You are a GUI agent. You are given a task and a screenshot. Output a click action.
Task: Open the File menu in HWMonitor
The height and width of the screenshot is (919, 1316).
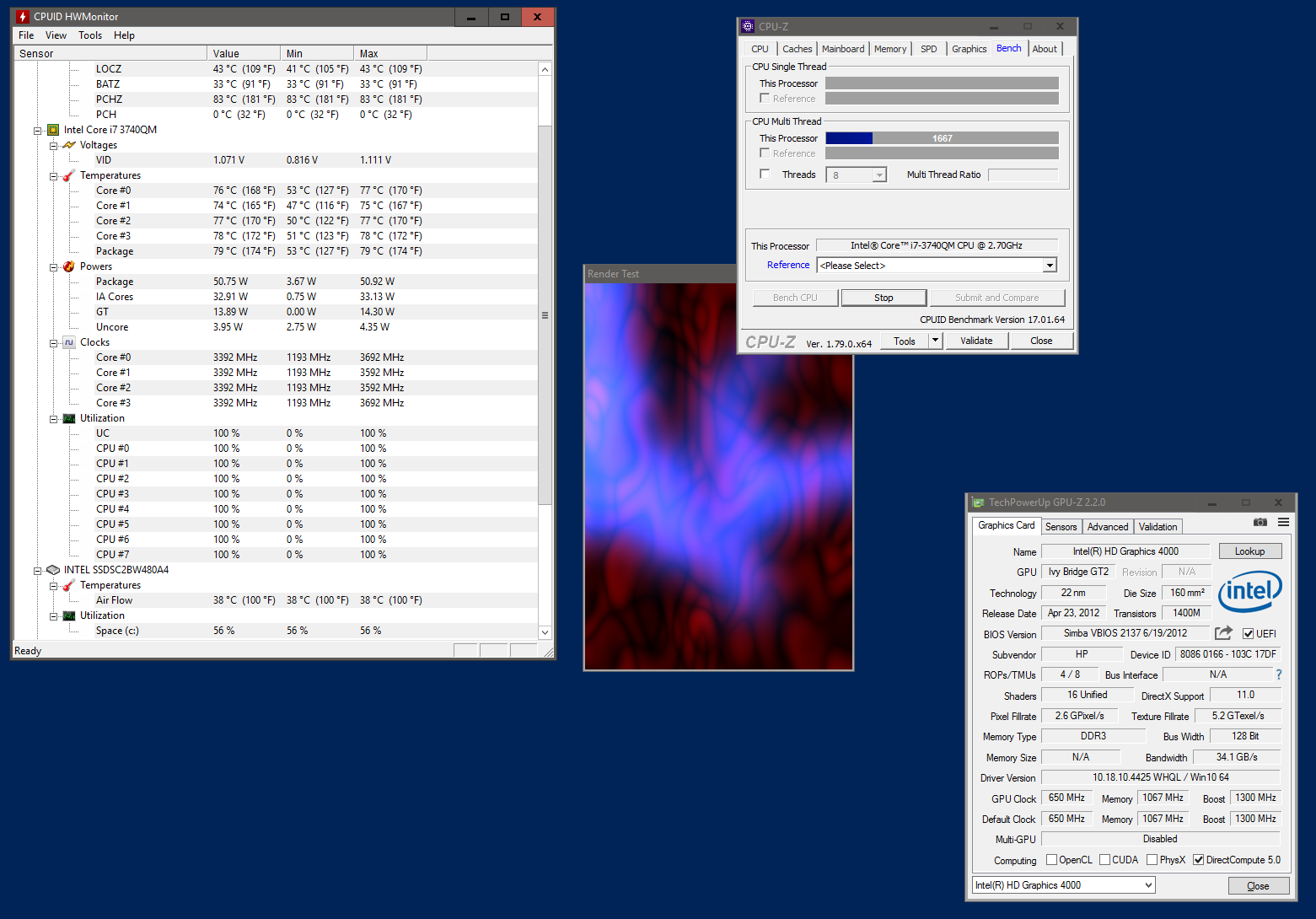coord(26,35)
